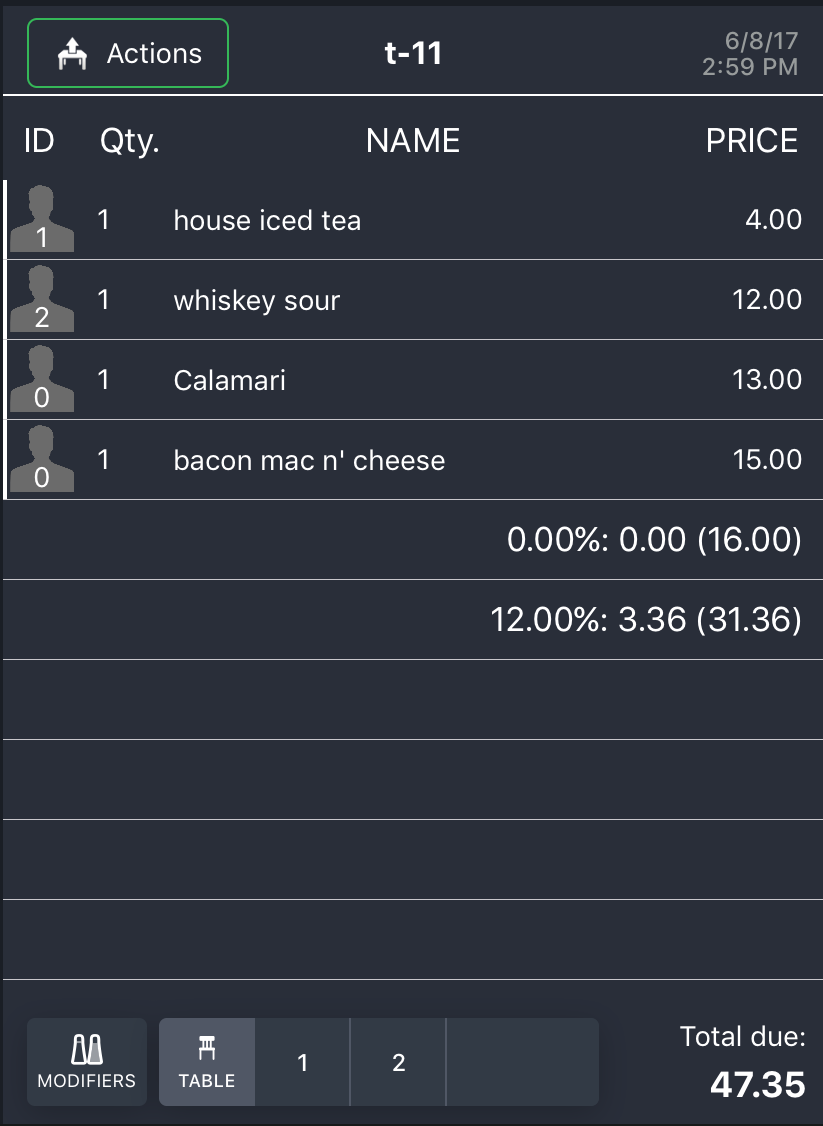Select the whiskey sour order line
The height and width of the screenshot is (1126, 823).
point(413,299)
